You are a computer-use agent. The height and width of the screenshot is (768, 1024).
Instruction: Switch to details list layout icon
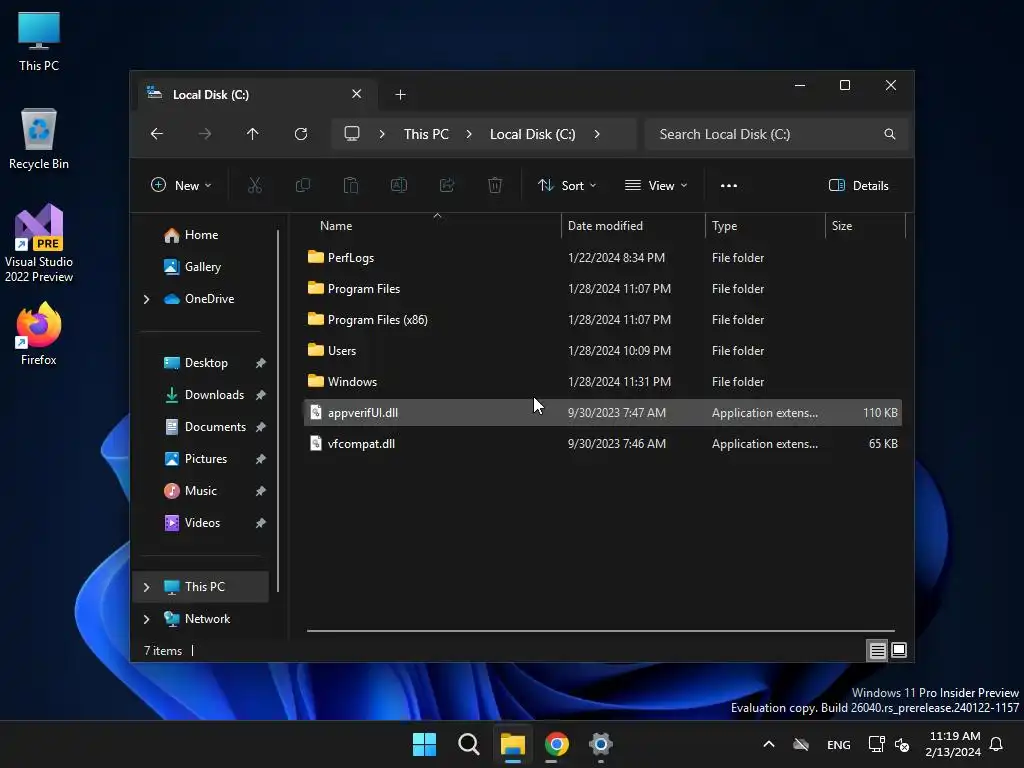tap(877, 650)
